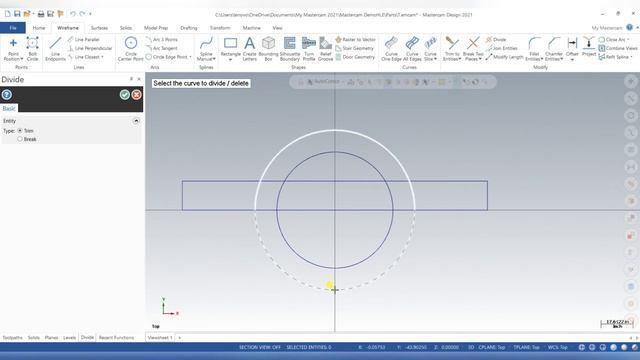640x360 pixels.
Task: Open Stair Geometry tool
Action: tap(354, 48)
